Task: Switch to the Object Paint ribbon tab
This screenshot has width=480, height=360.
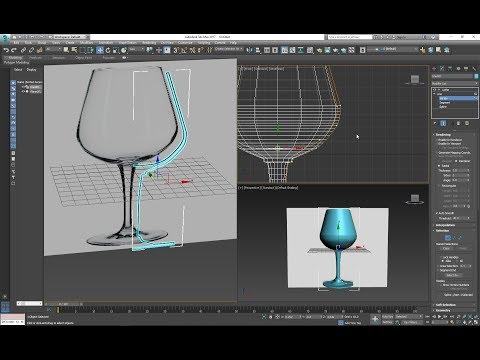Action: pyautogui.click(x=83, y=58)
